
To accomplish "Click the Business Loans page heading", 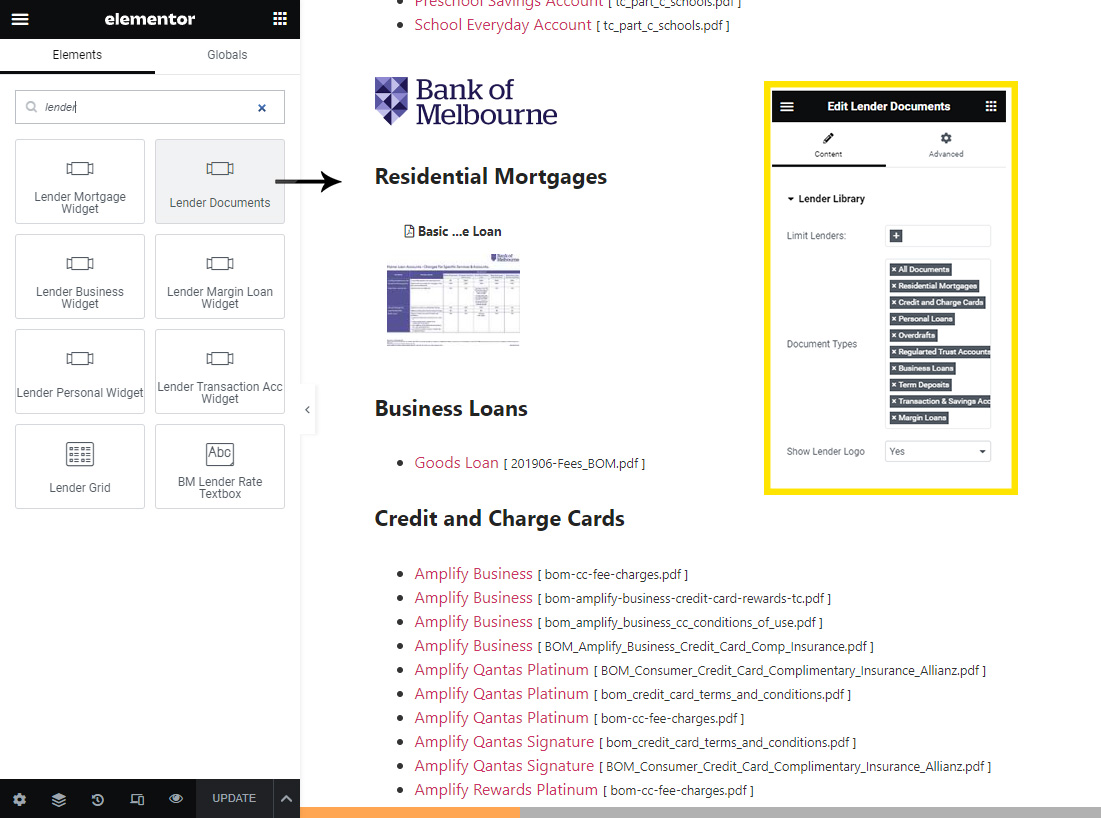I will [x=451, y=408].
